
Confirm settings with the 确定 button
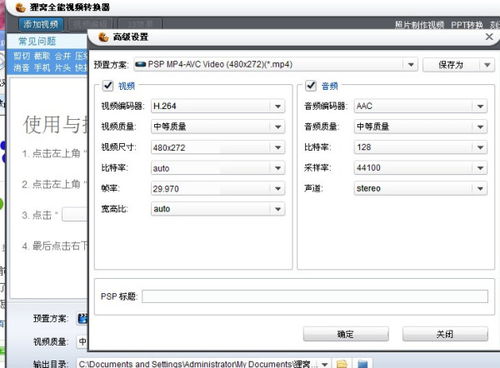pyautogui.click(x=346, y=334)
